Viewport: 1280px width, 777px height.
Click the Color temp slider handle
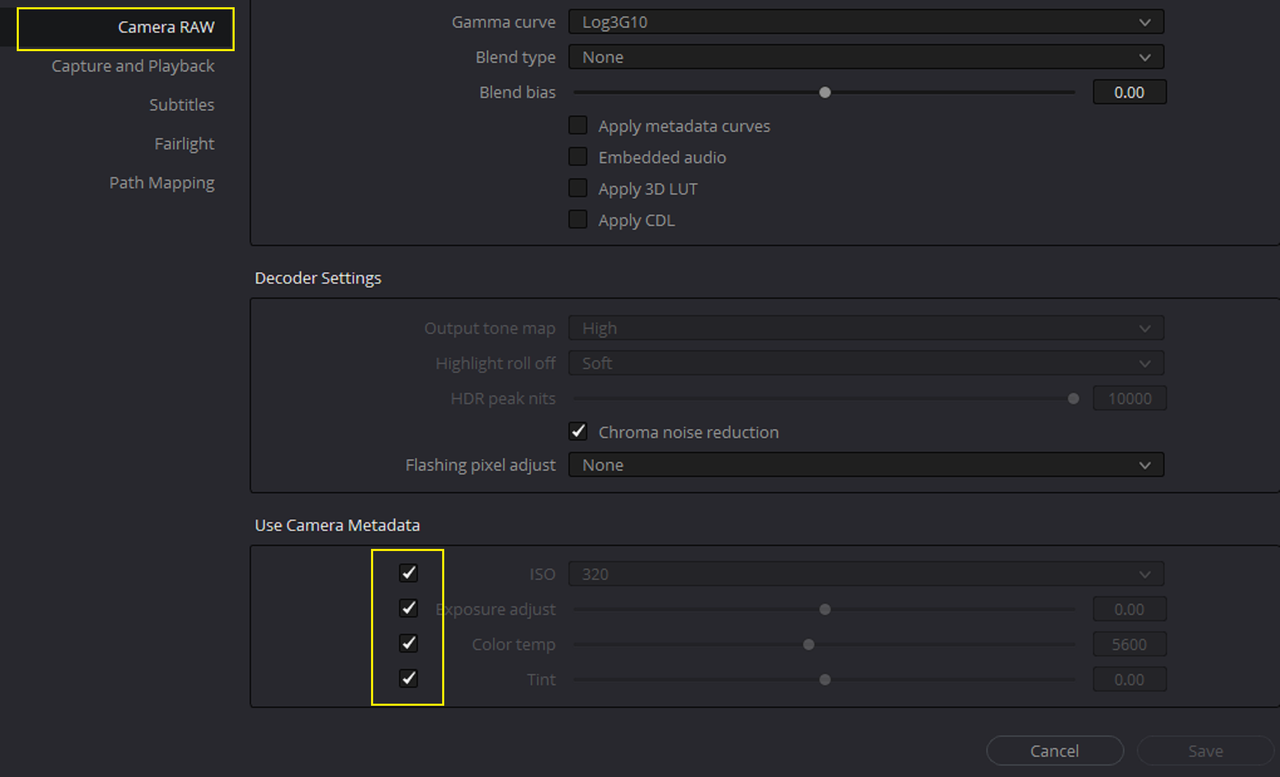[809, 644]
